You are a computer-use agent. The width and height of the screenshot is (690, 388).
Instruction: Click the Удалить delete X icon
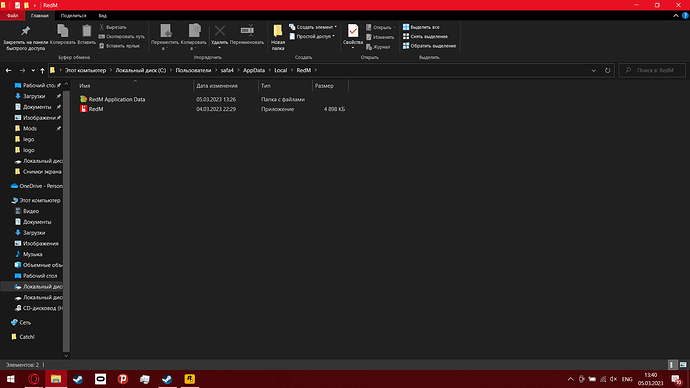click(220, 31)
